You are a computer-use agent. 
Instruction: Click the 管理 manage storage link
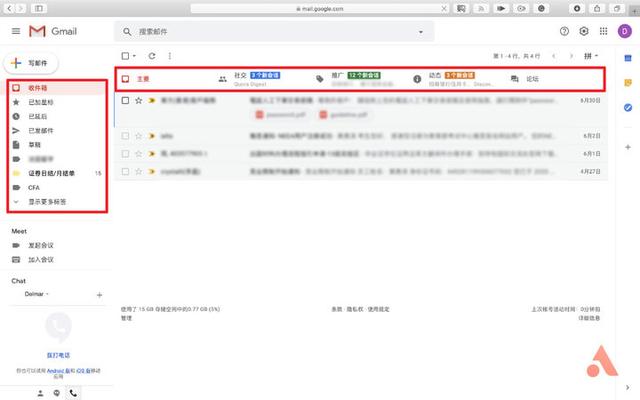126,318
